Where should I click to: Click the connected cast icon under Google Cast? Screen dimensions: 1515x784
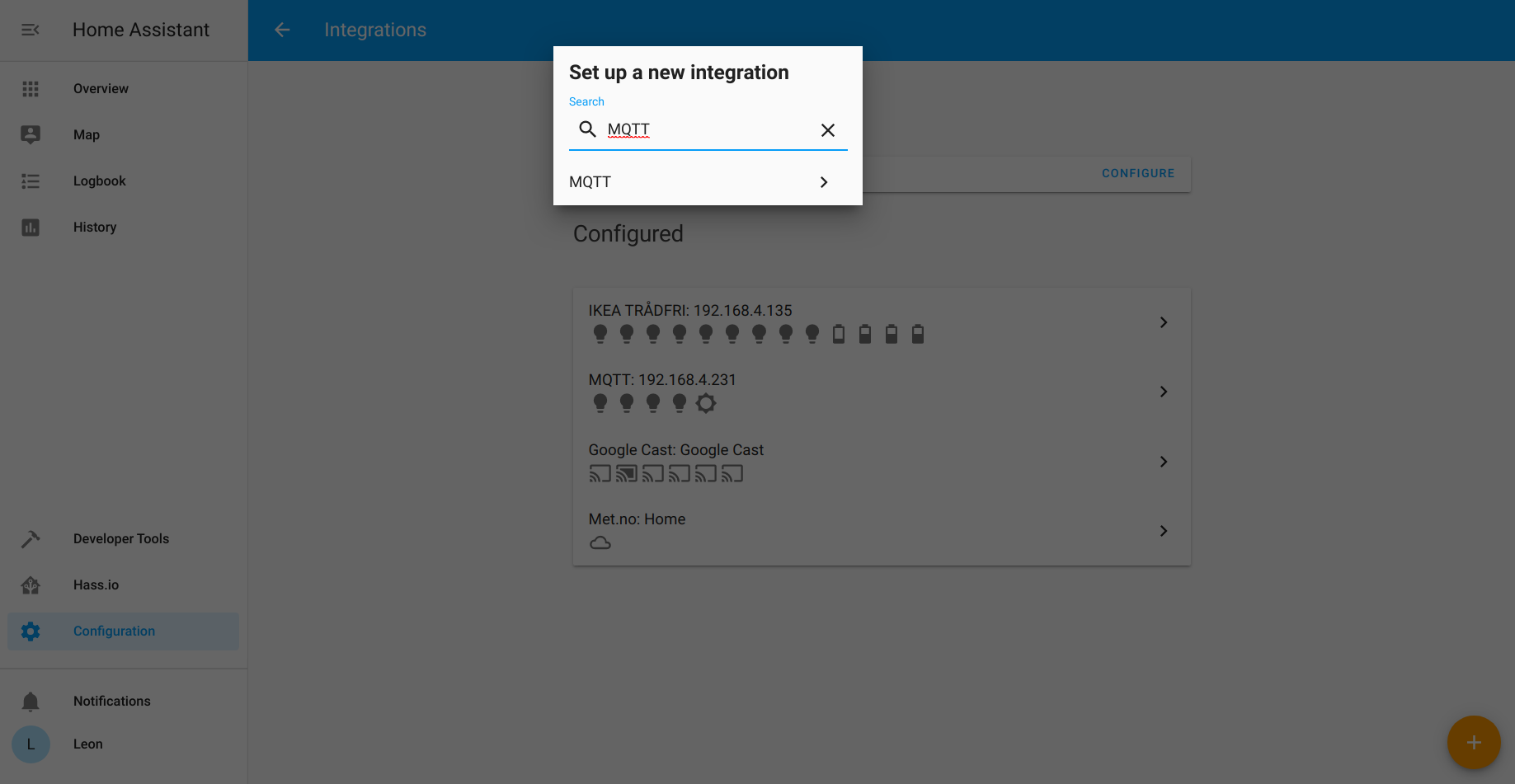pos(627,473)
